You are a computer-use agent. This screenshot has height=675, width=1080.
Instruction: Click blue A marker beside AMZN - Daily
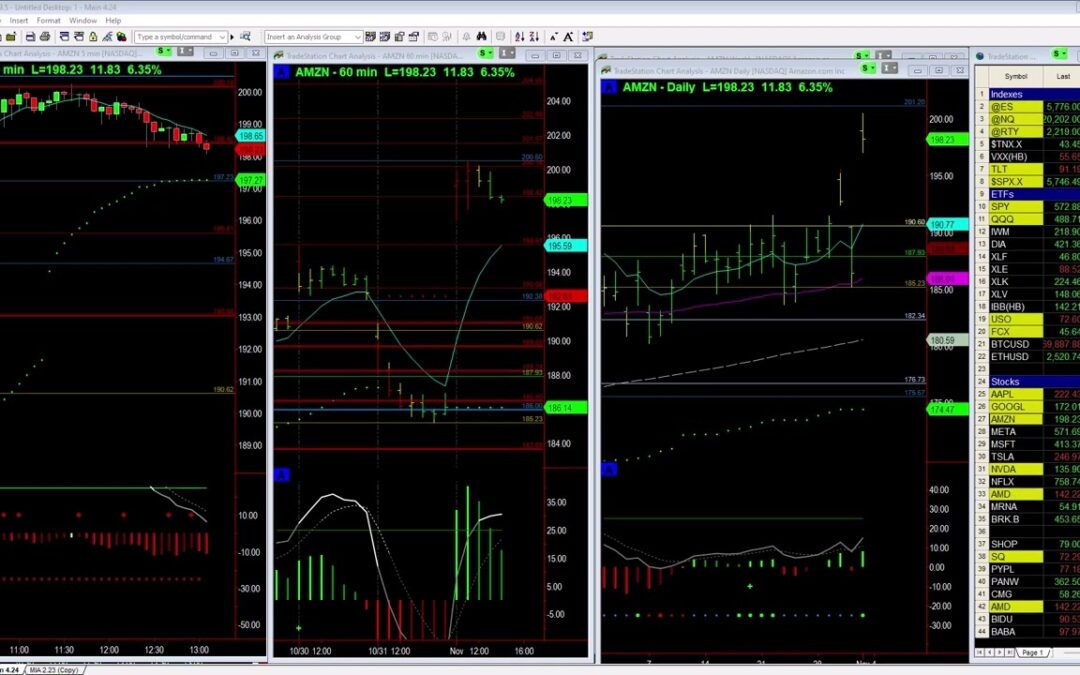click(x=609, y=87)
